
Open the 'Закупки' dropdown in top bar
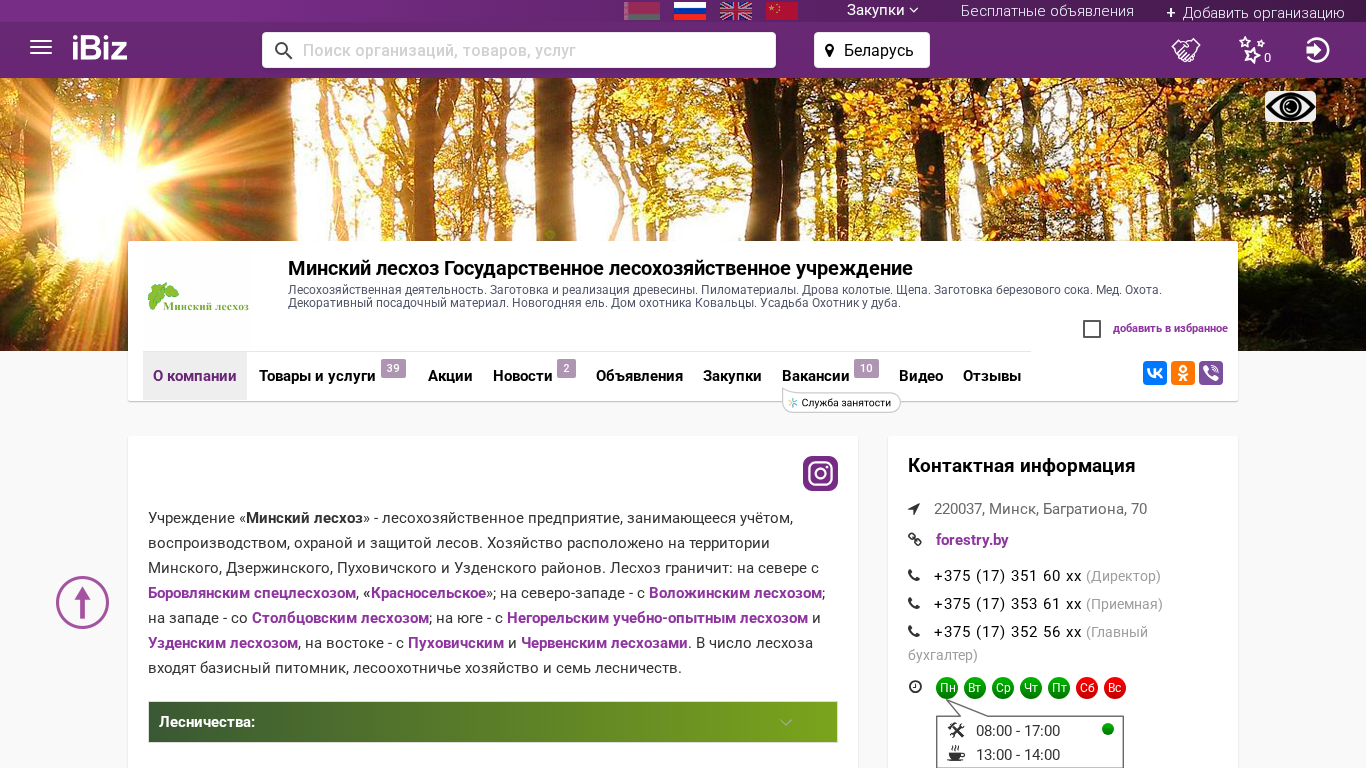tap(882, 11)
